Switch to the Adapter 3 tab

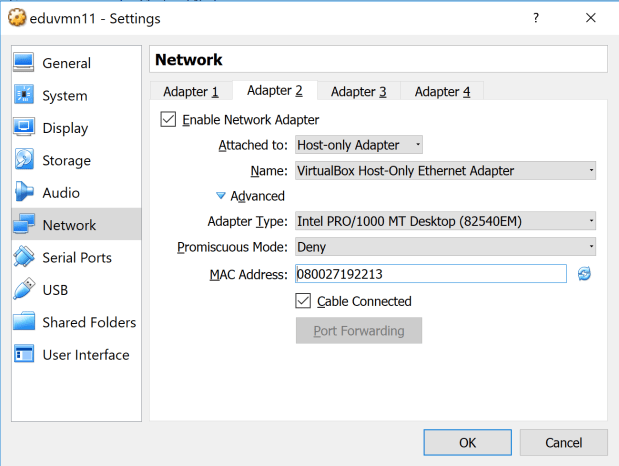pyautogui.click(x=358, y=92)
